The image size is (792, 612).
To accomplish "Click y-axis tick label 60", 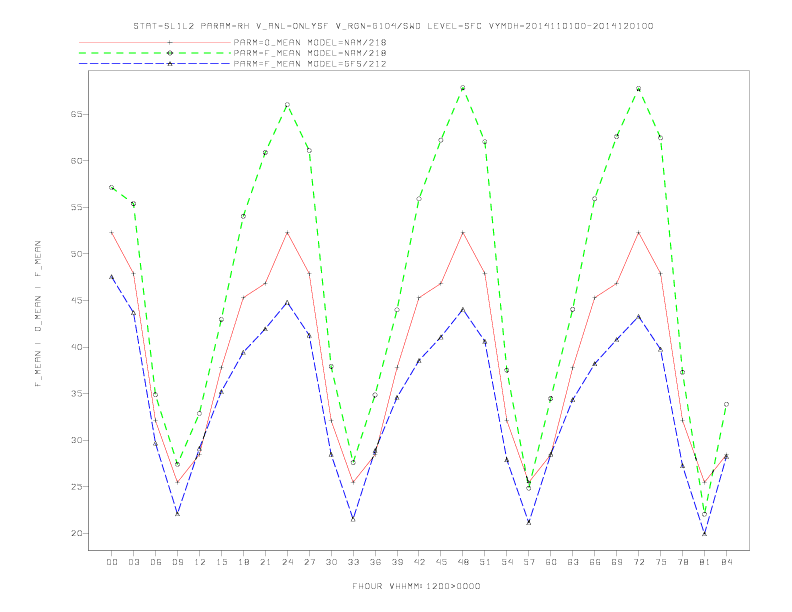I will tap(76, 161).
